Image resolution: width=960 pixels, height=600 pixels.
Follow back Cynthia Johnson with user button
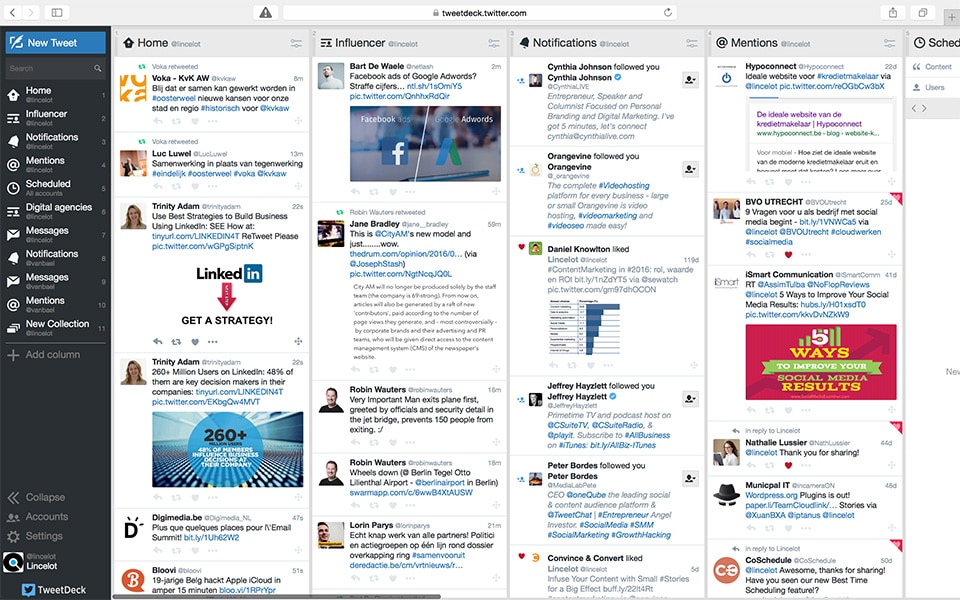(691, 80)
